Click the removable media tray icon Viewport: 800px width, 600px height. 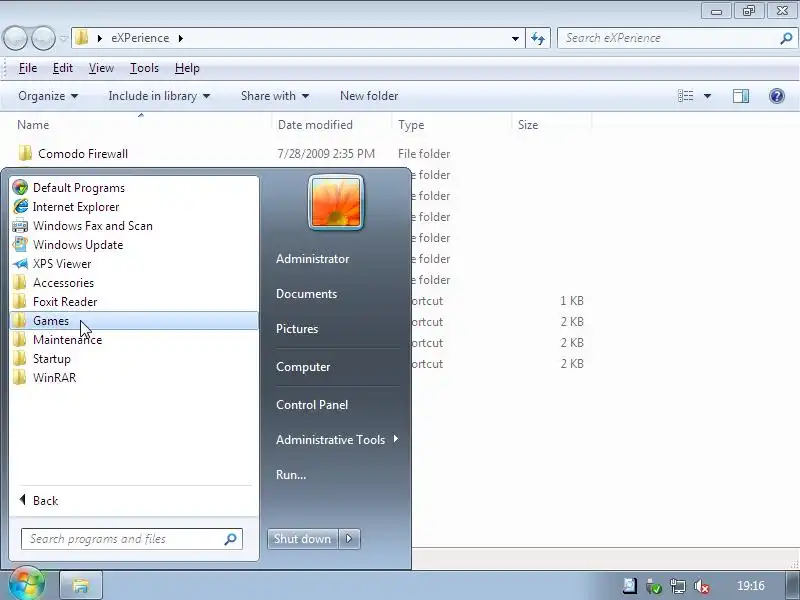click(630, 586)
